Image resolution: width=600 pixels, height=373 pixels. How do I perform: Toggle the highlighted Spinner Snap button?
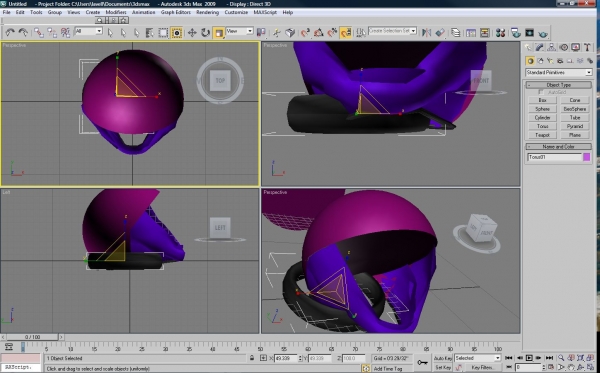tap(346, 33)
